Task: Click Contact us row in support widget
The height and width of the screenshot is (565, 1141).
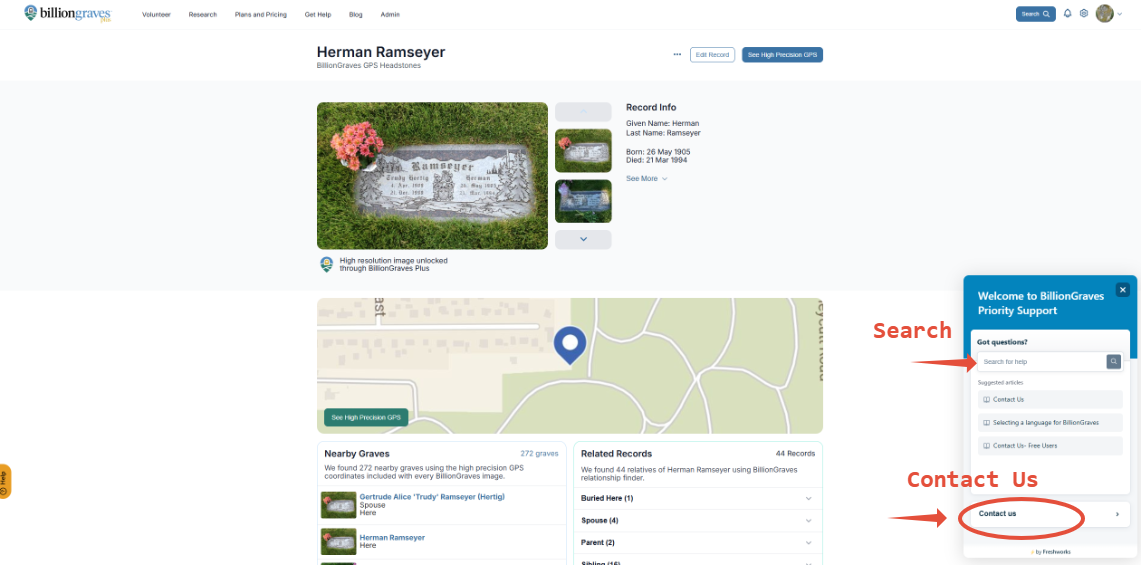Action: pos(1050,514)
